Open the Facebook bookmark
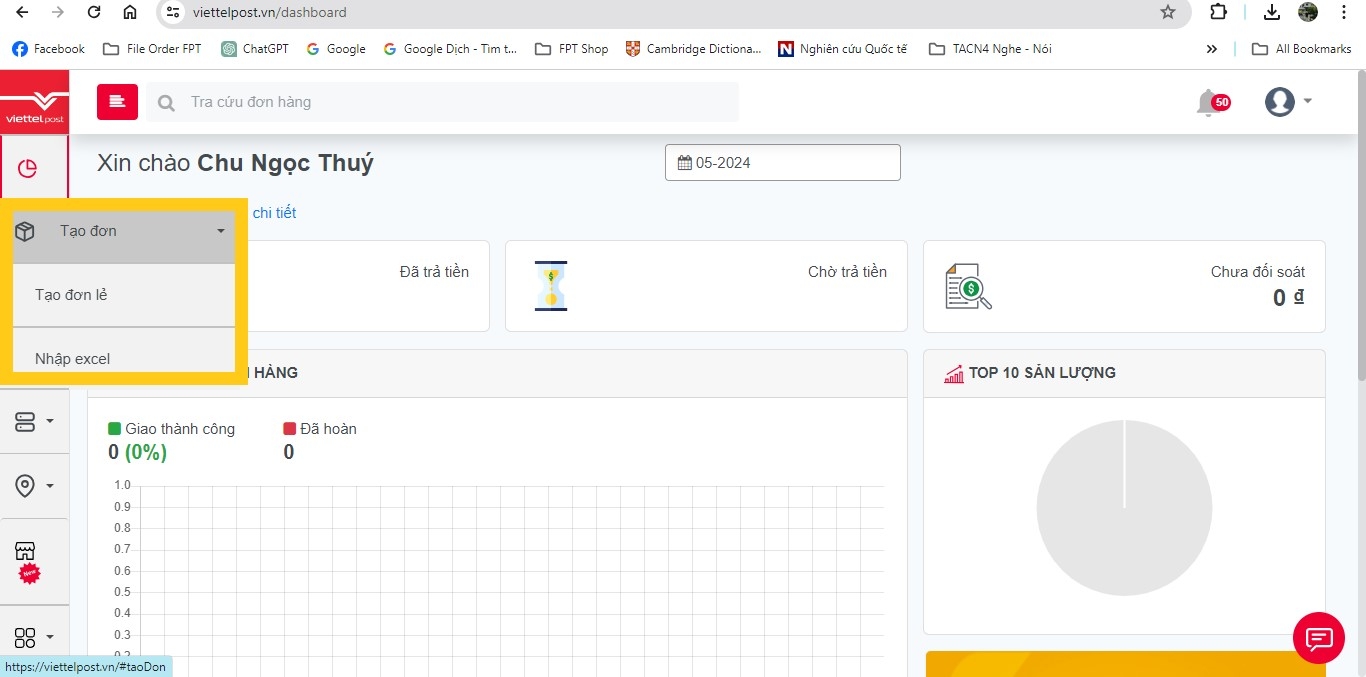The height and width of the screenshot is (677, 1366). [x=49, y=49]
